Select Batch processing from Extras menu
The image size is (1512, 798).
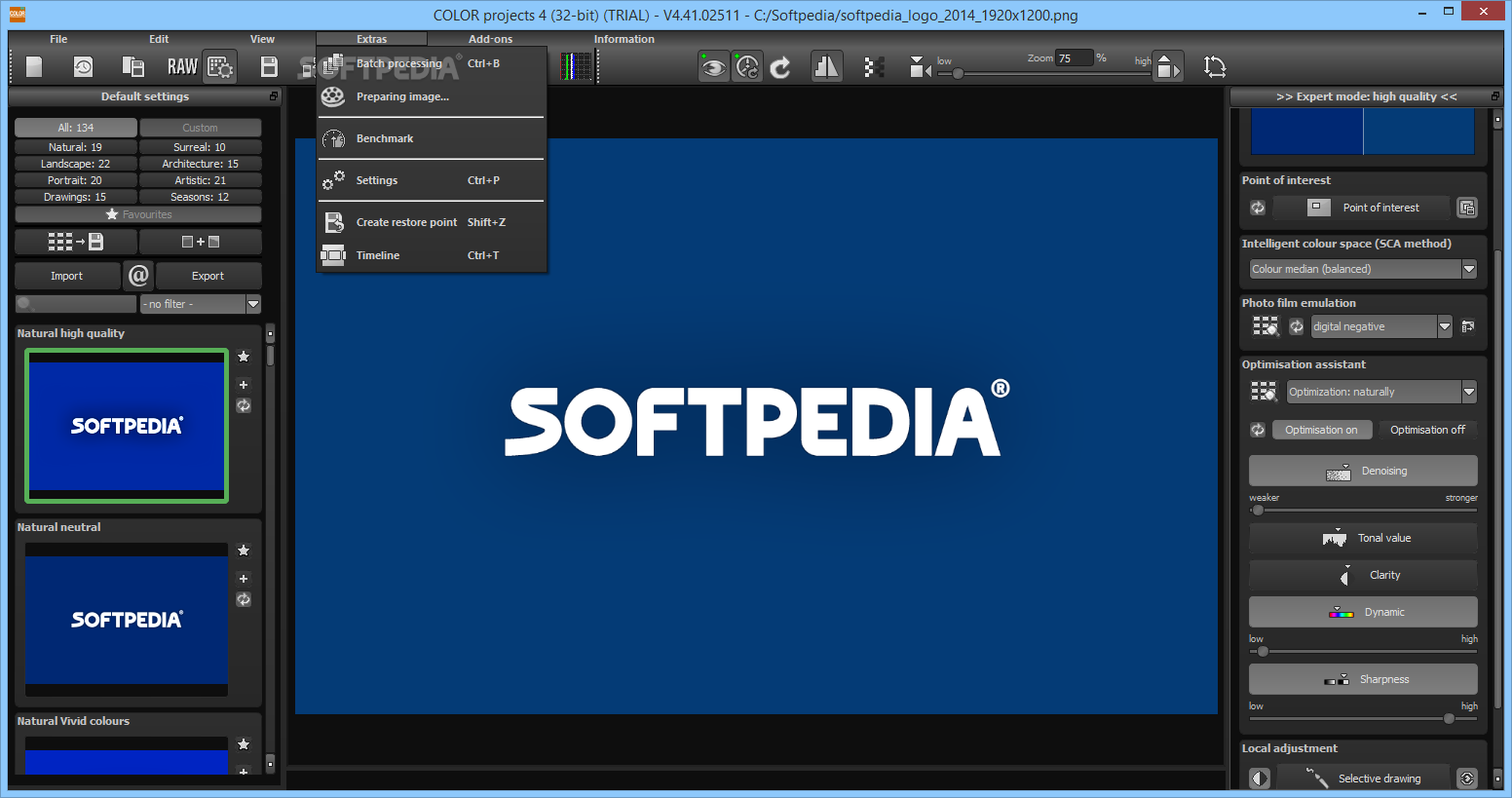[x=431, y=63]
